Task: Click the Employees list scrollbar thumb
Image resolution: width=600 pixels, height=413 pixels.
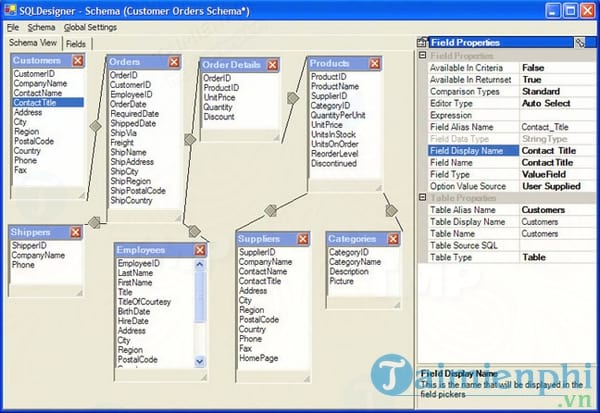Action: (199, 296)
